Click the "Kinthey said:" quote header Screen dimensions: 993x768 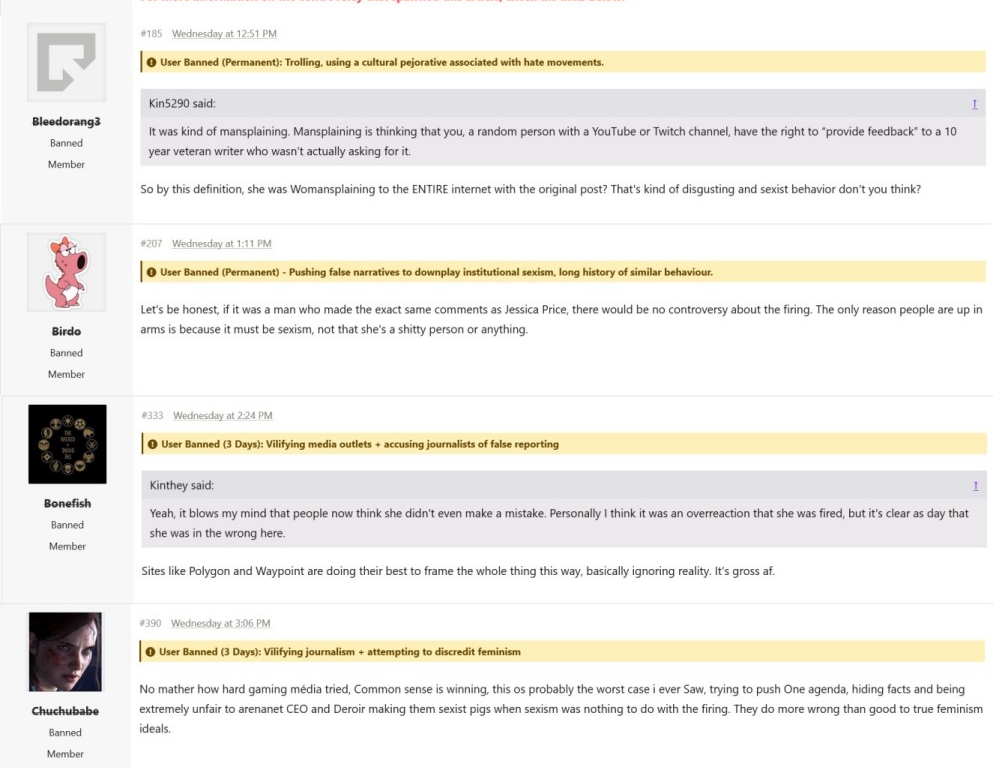coord(180,485)
